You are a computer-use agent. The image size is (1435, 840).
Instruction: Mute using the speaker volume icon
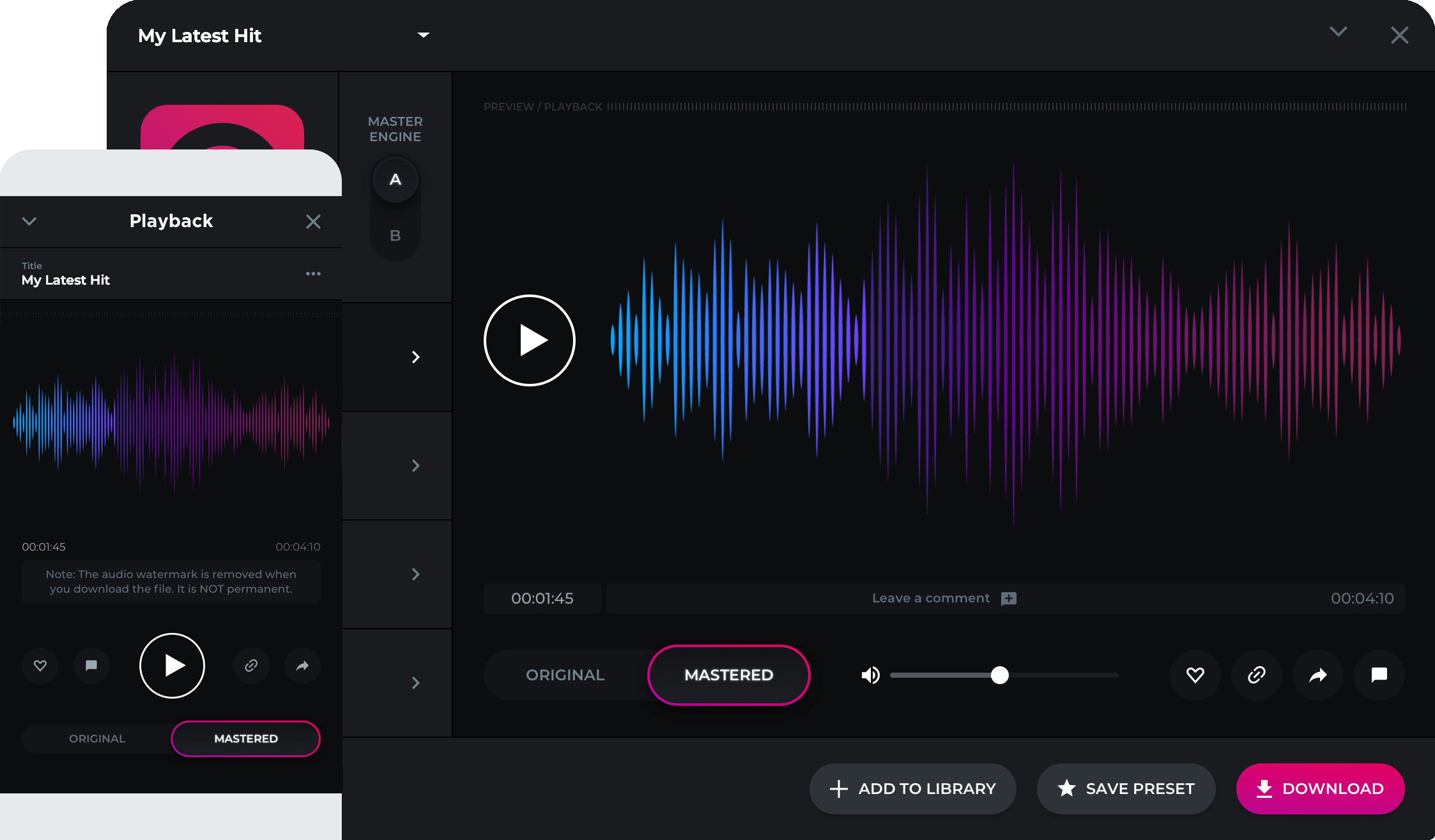[x=870, y=675]
